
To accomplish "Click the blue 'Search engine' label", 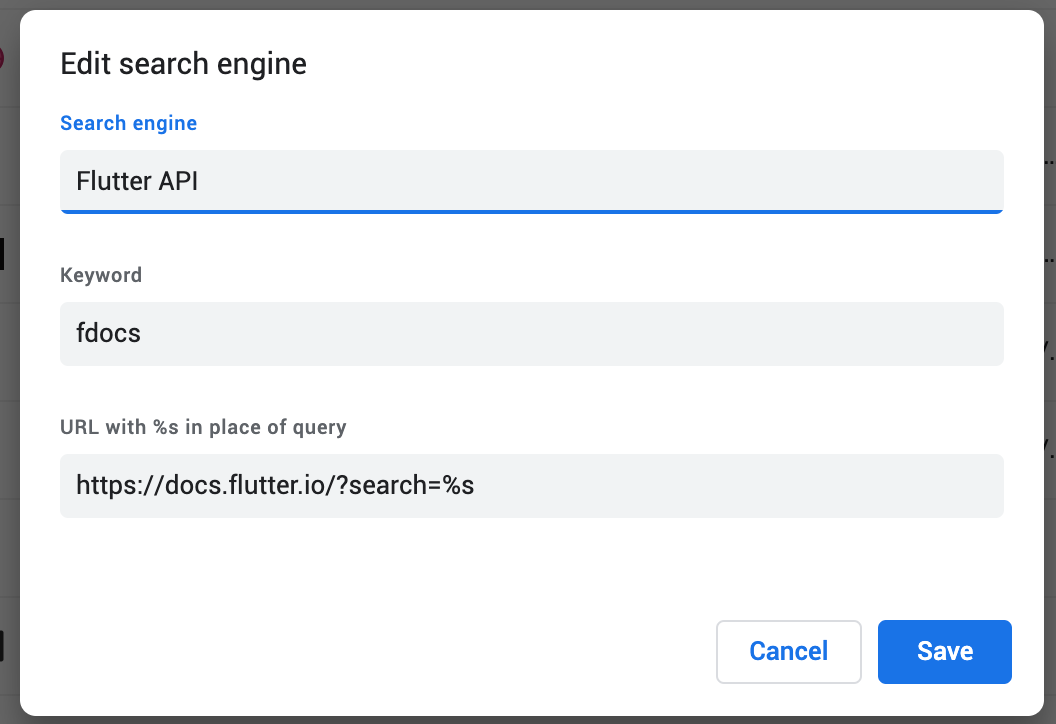I will tap(128, 123).
